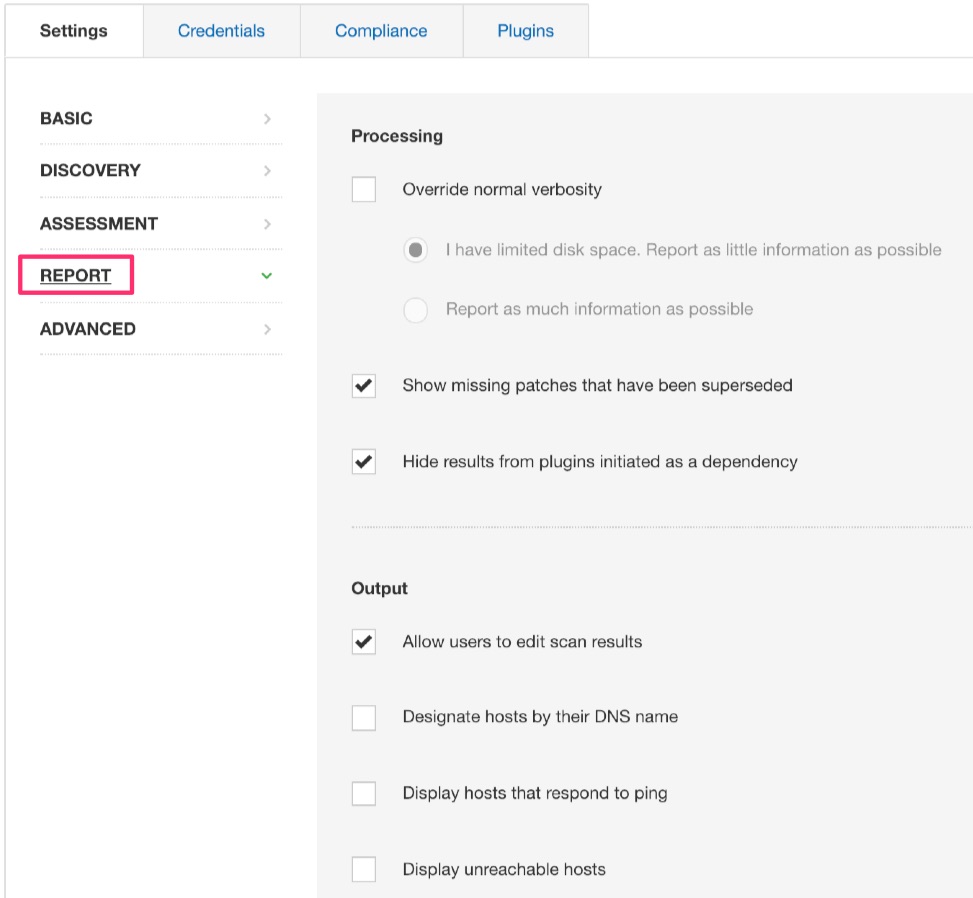This screenshot has width=973, height=898.
Task: Enable Override normal verbosity checkbox
Action: pyautogui.click(x=364, y=189)
